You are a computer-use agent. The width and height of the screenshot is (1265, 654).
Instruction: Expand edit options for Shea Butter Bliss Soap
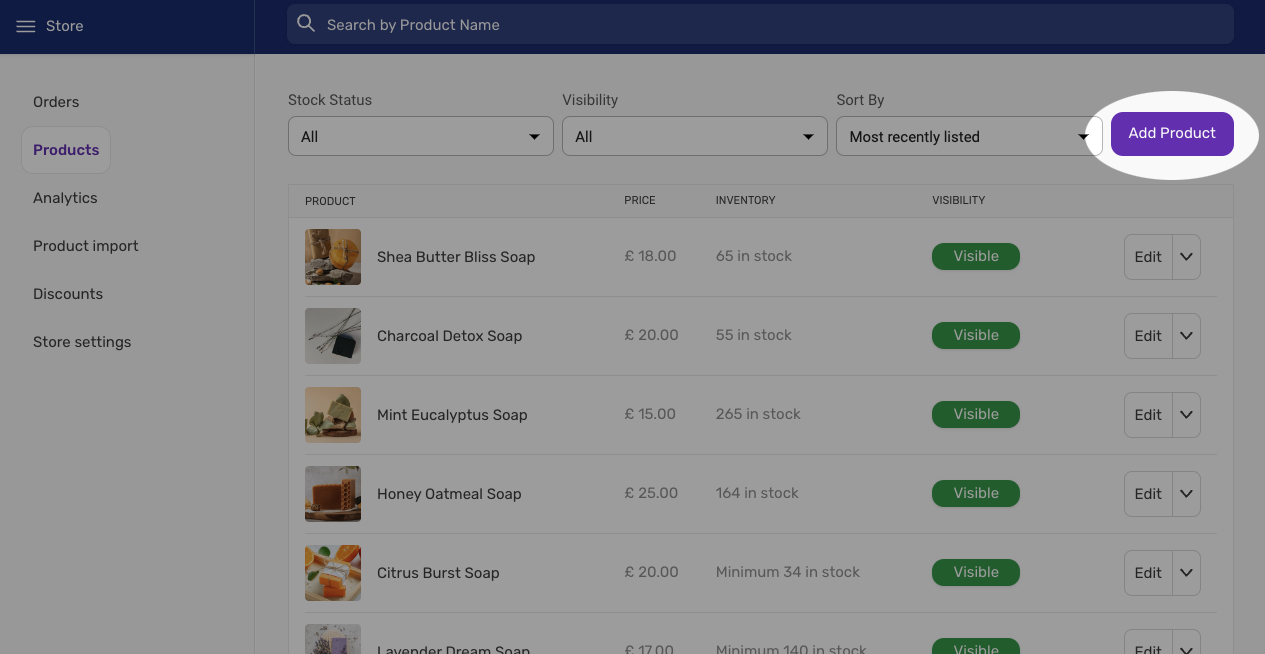coord(1186,257)
